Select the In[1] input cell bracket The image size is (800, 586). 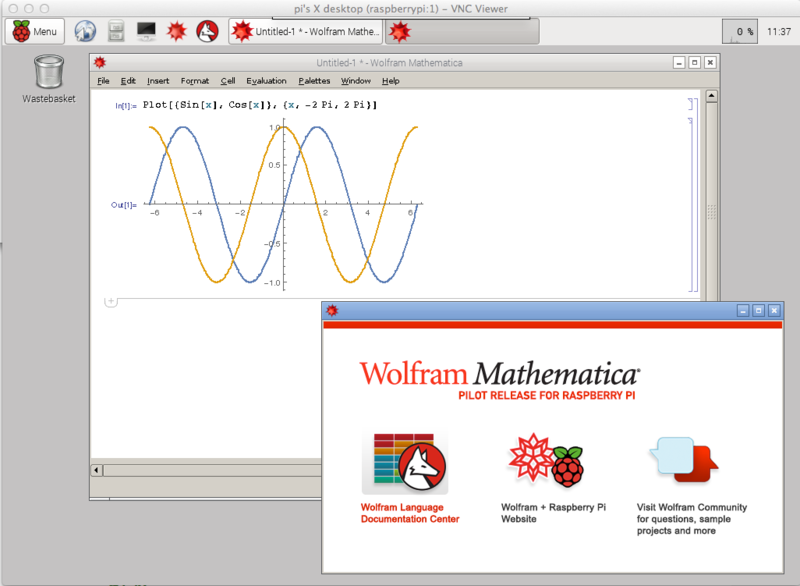pos(691,104)
